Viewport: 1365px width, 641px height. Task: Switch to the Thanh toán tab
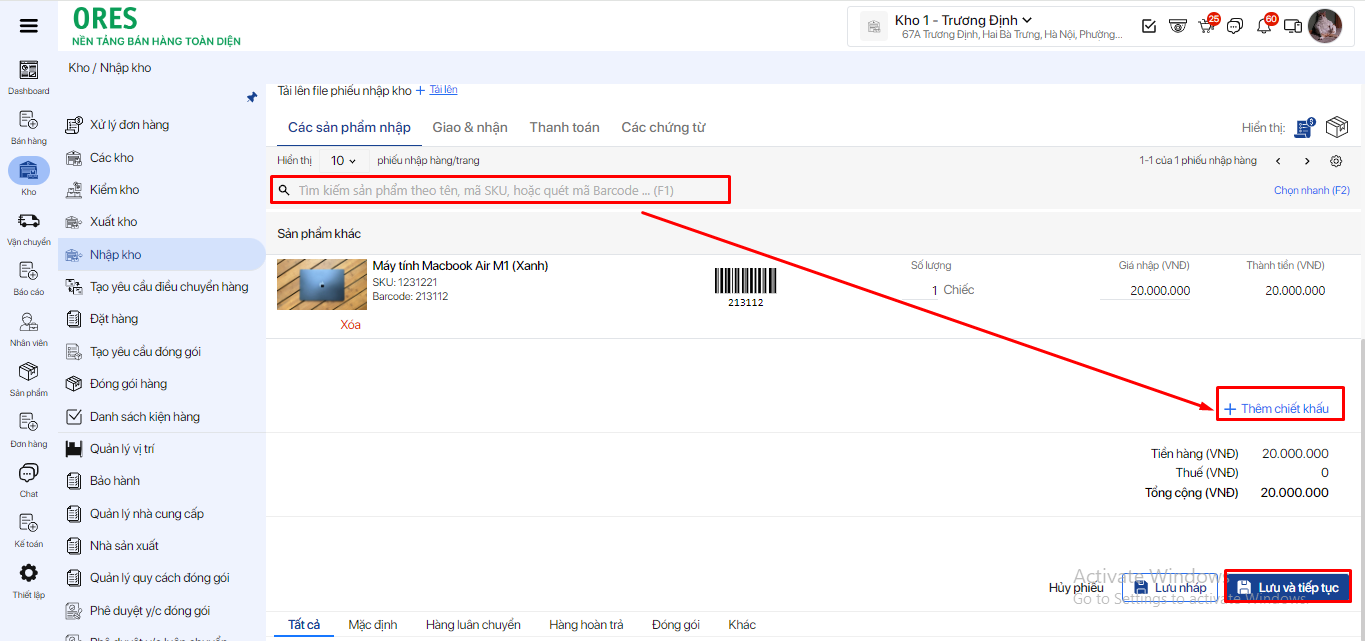564,127
